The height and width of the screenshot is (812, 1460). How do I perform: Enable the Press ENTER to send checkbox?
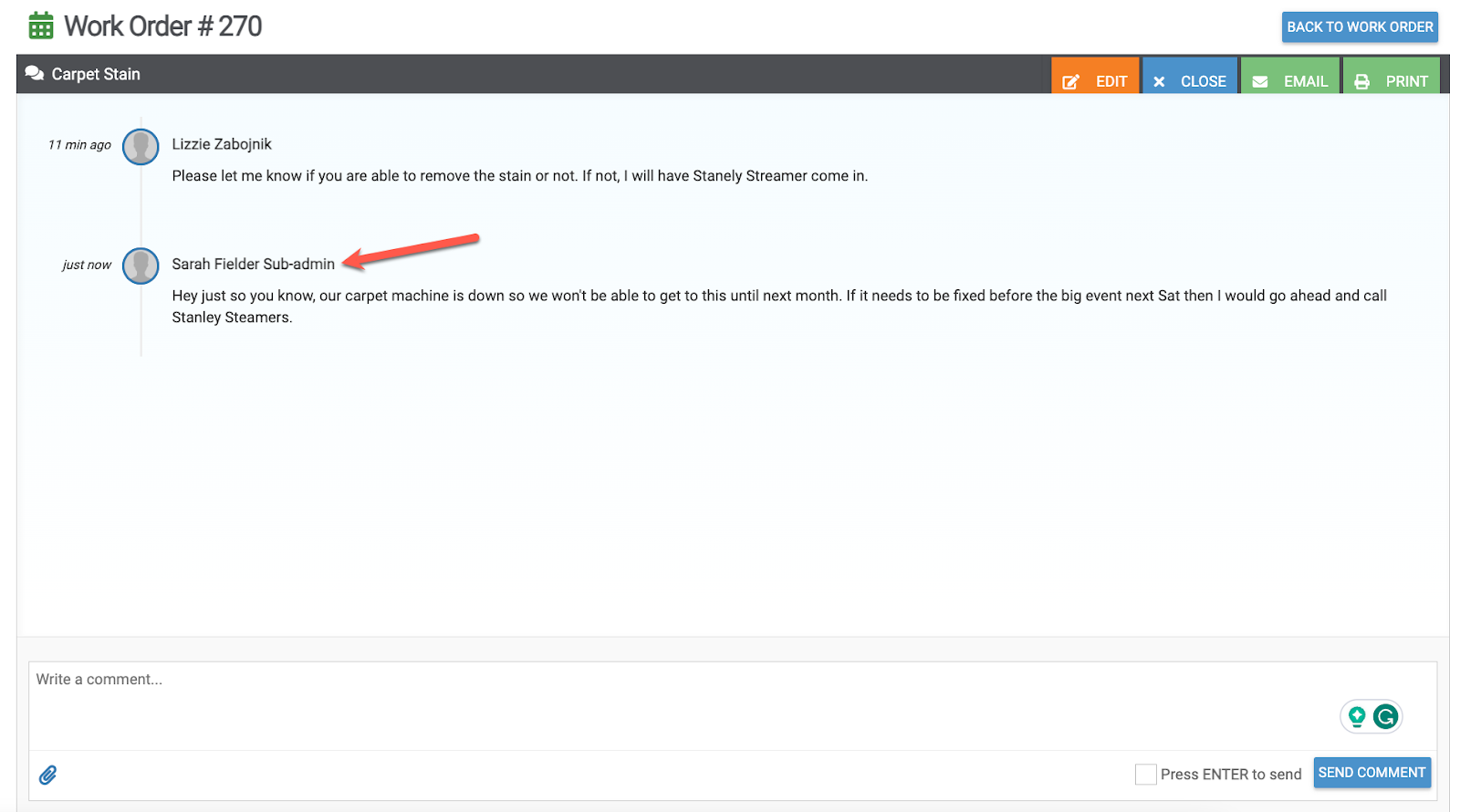(x=1145, y=774)
